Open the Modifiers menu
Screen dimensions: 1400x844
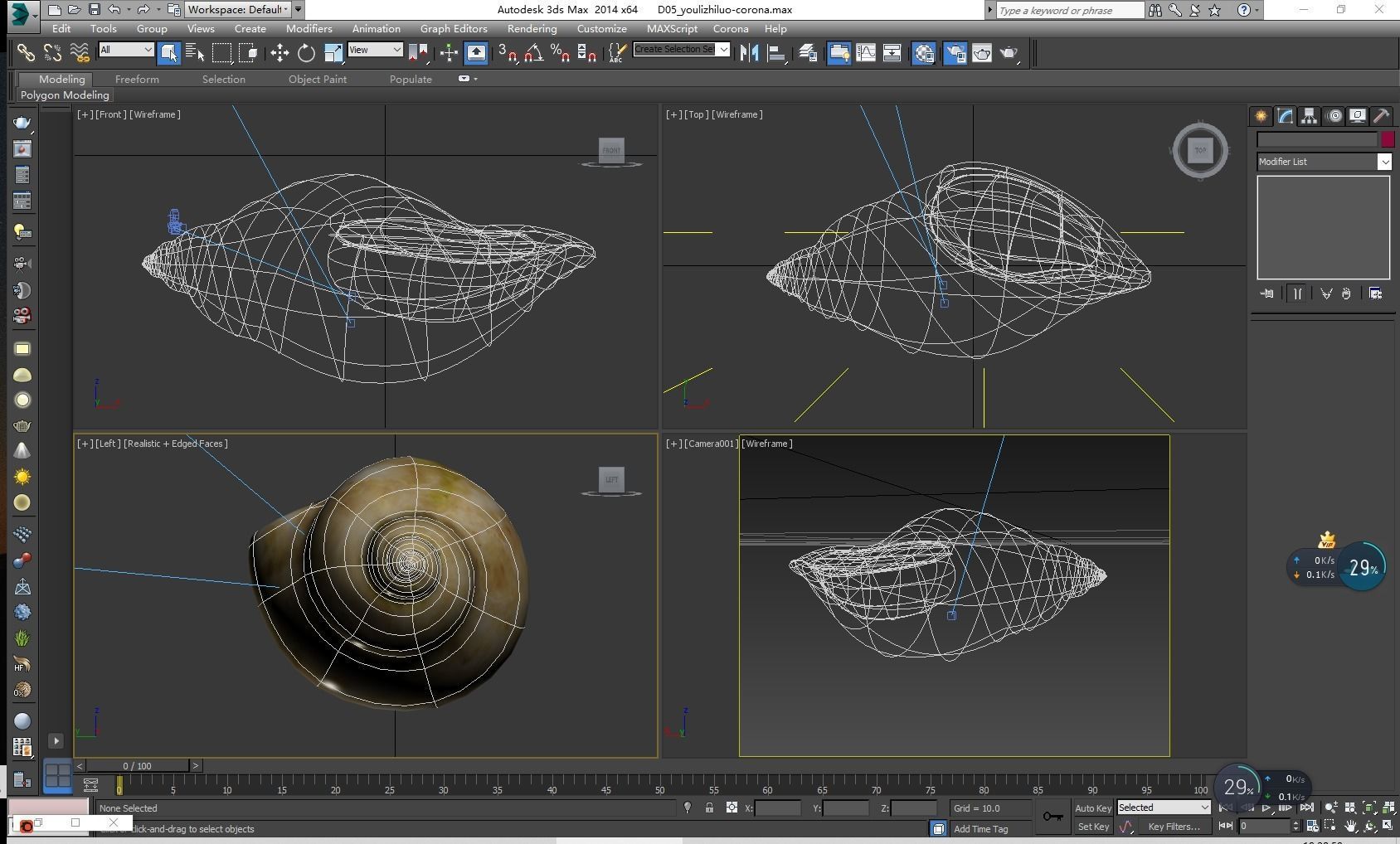(x=309, y=28)
